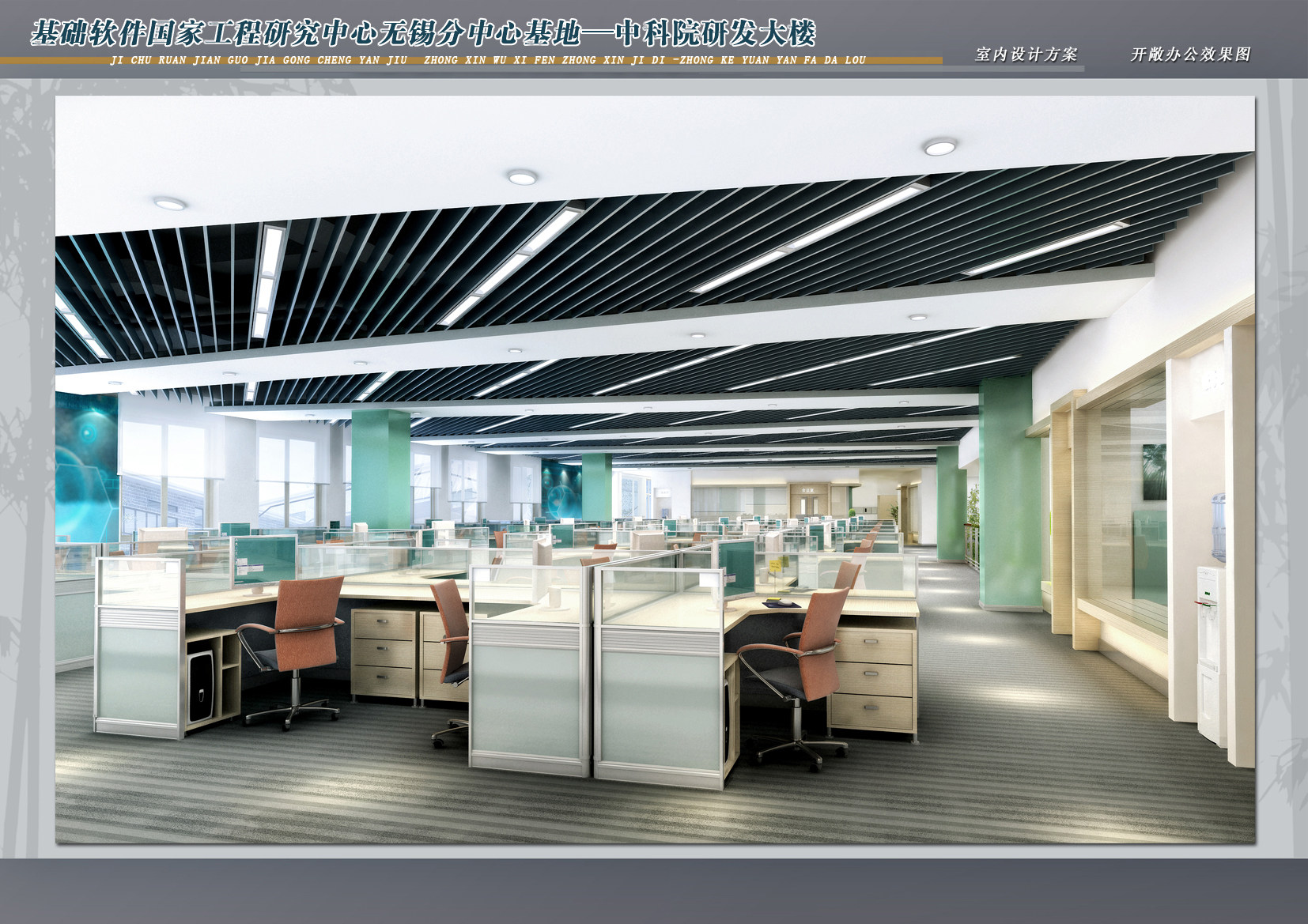Click the round ceiling downlight at top left

point(170,203)
